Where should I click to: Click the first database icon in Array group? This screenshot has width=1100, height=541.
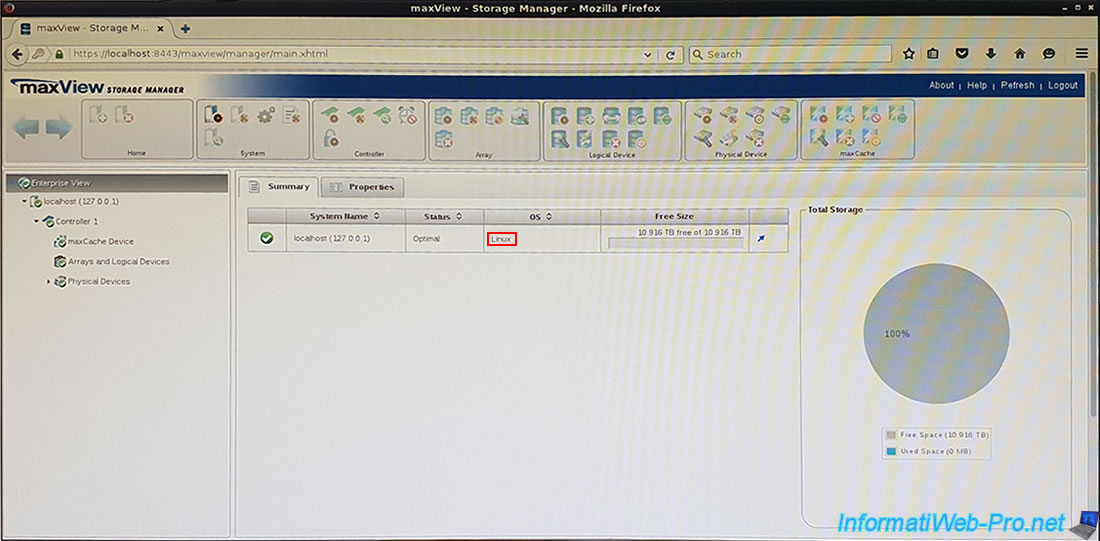tap(443, 116)
